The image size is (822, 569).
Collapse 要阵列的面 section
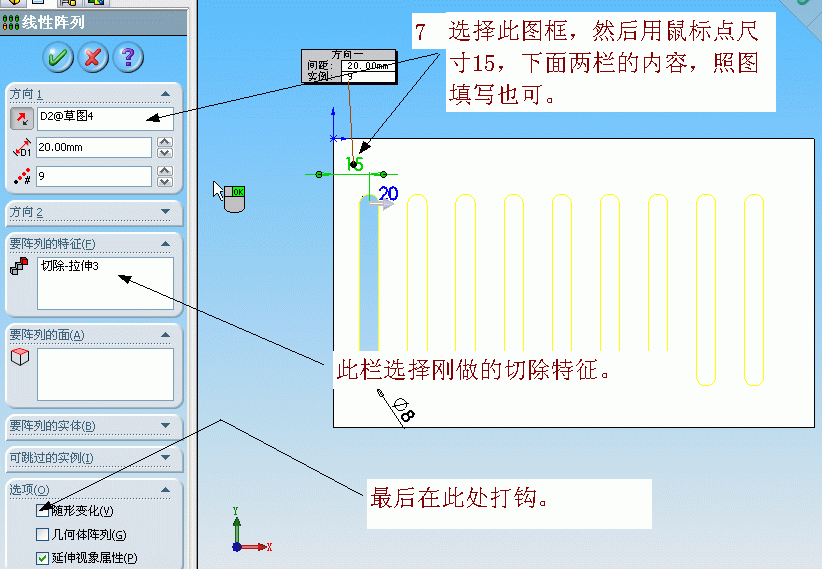point(166,335)
